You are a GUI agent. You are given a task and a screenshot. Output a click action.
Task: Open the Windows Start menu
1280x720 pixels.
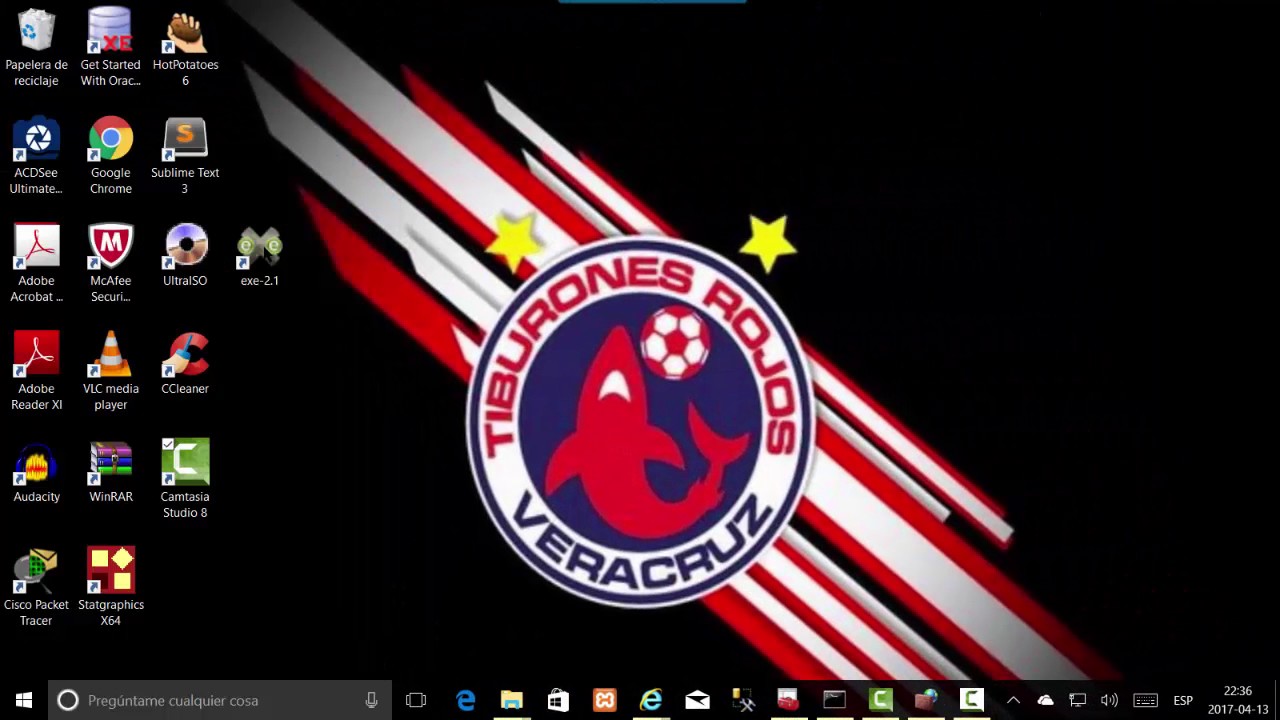coord(24,700)
